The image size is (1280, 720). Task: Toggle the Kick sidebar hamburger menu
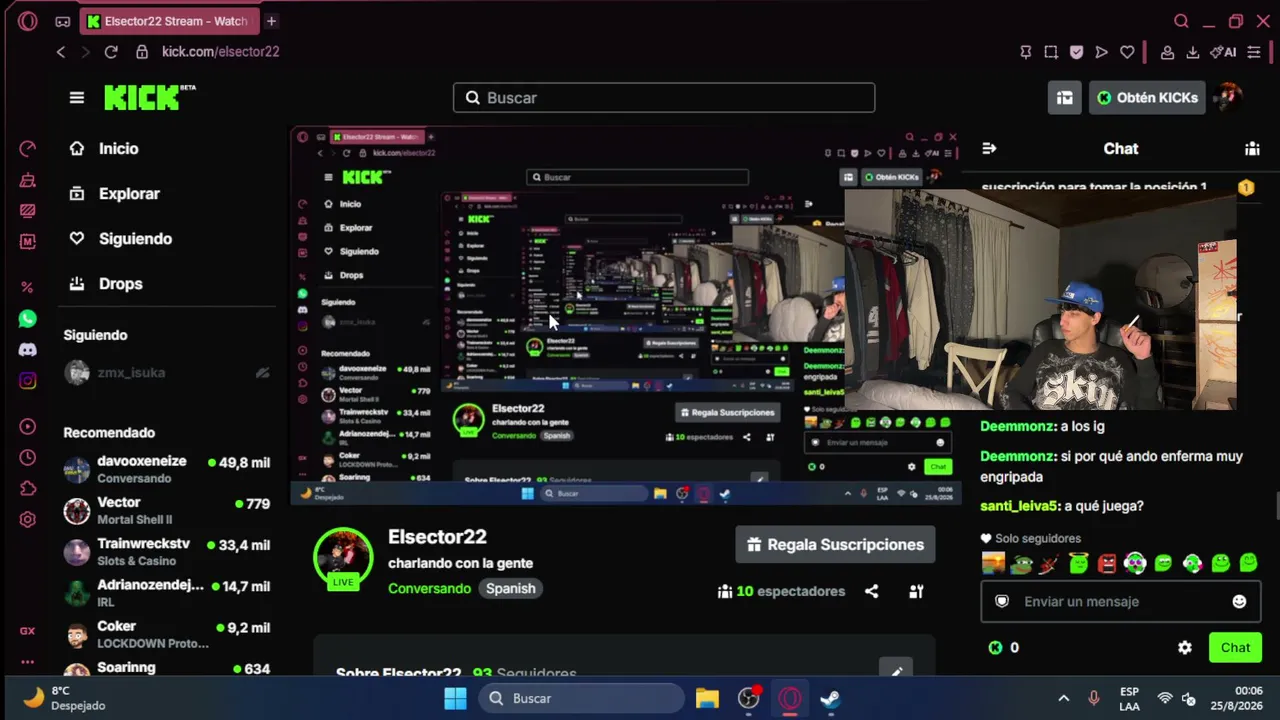click(77, 98)
